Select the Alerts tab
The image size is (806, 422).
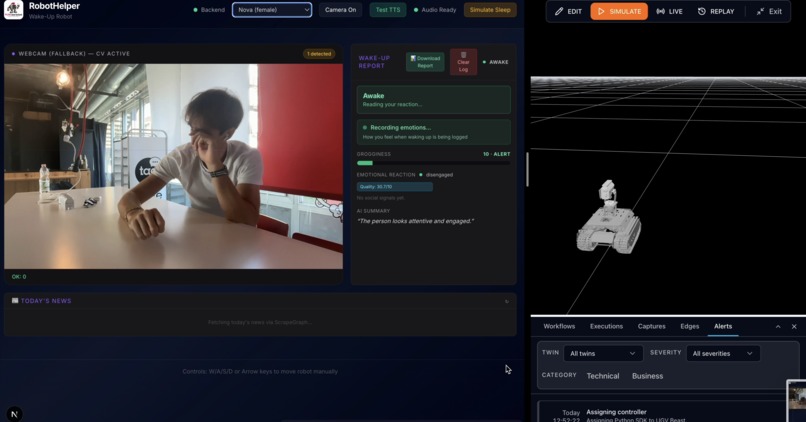[x=723, y=326]
